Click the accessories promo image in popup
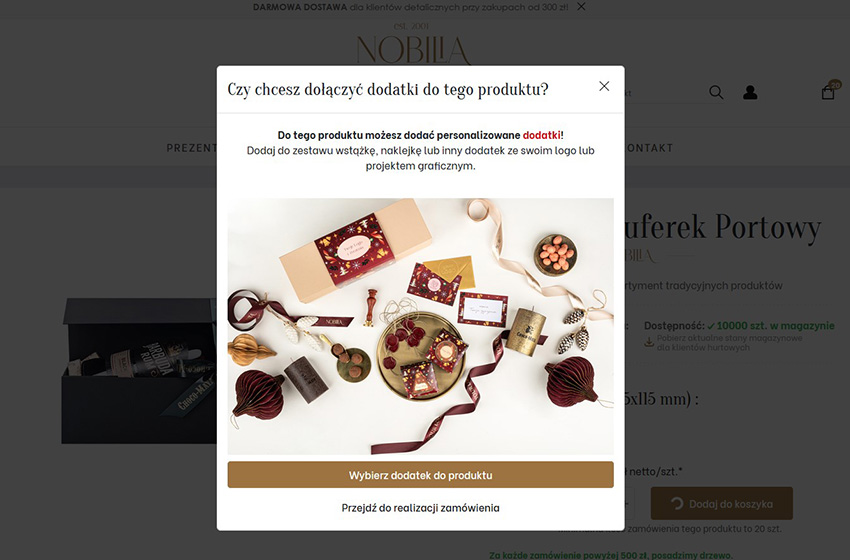Screen dimensions: 850x560 click(421, 326)
